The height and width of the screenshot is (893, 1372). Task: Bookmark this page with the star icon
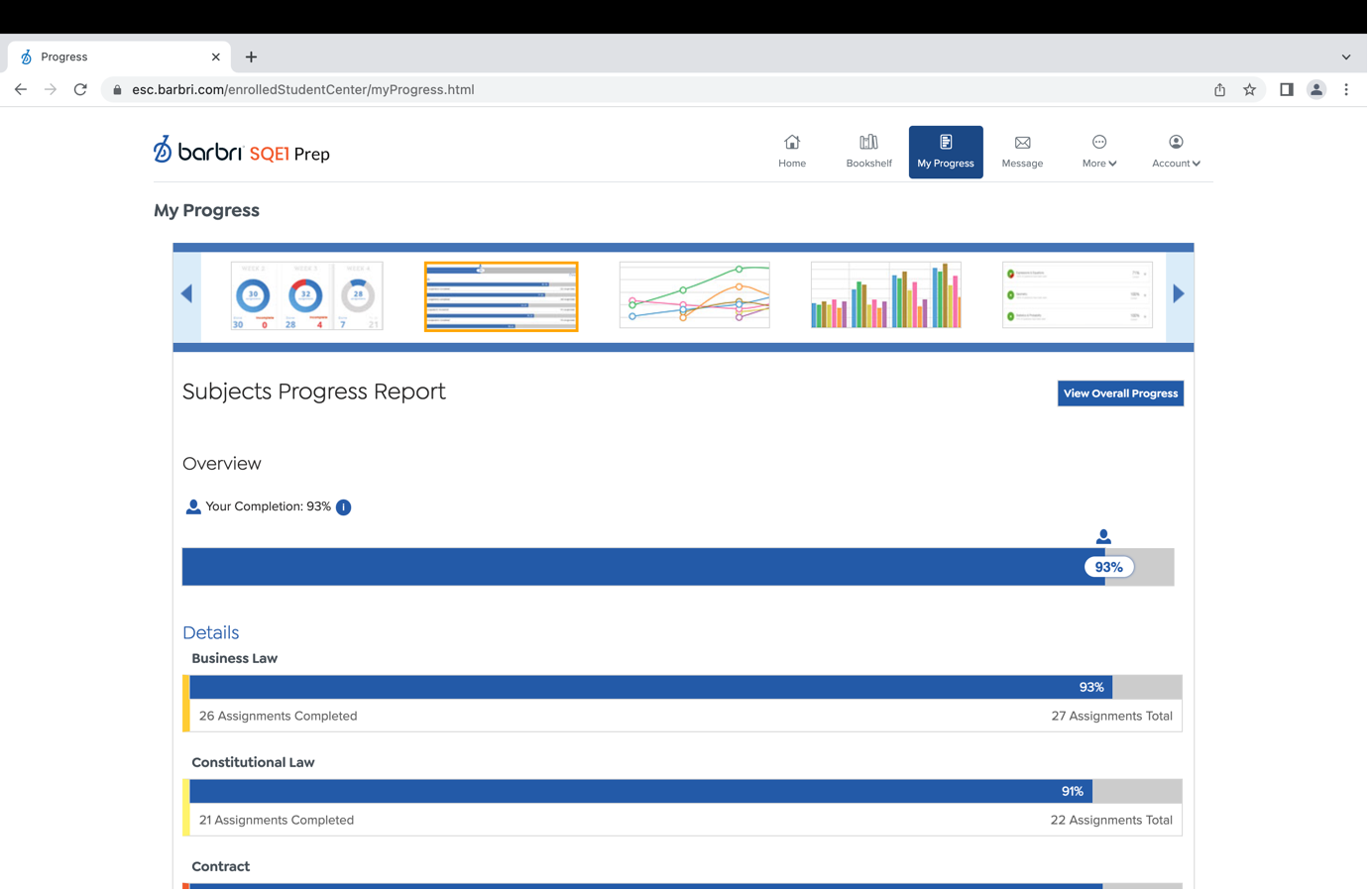point(1249,89)
